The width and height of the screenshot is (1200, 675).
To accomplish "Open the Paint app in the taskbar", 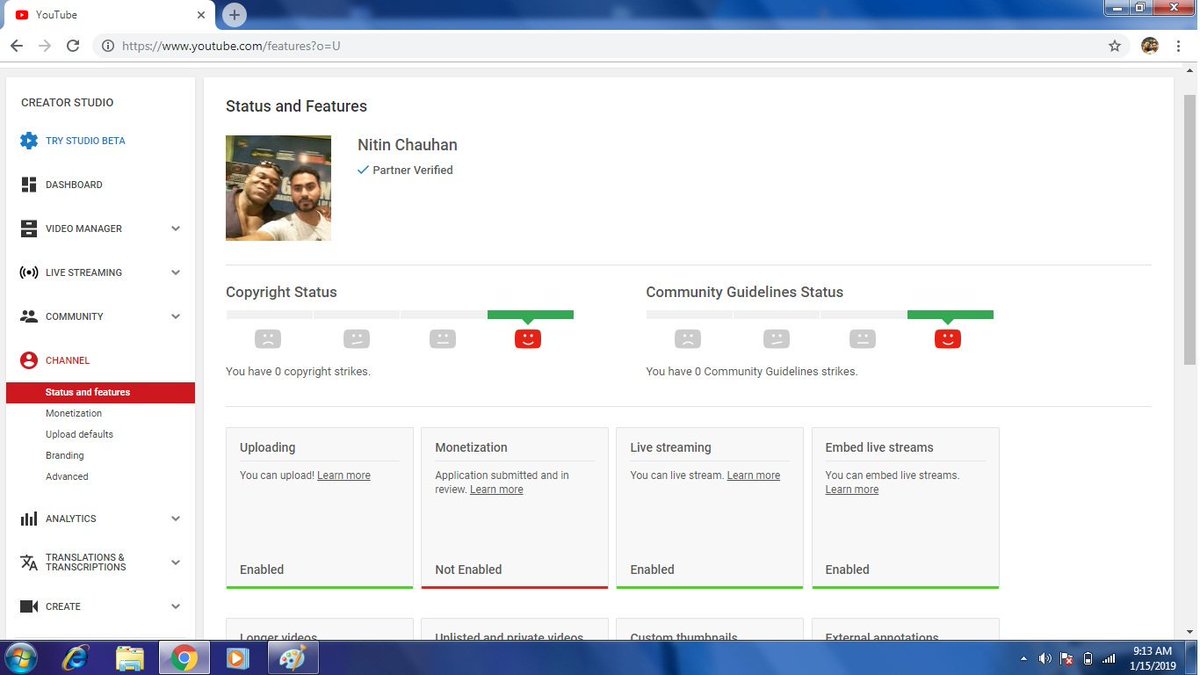I will click(293, 658).
